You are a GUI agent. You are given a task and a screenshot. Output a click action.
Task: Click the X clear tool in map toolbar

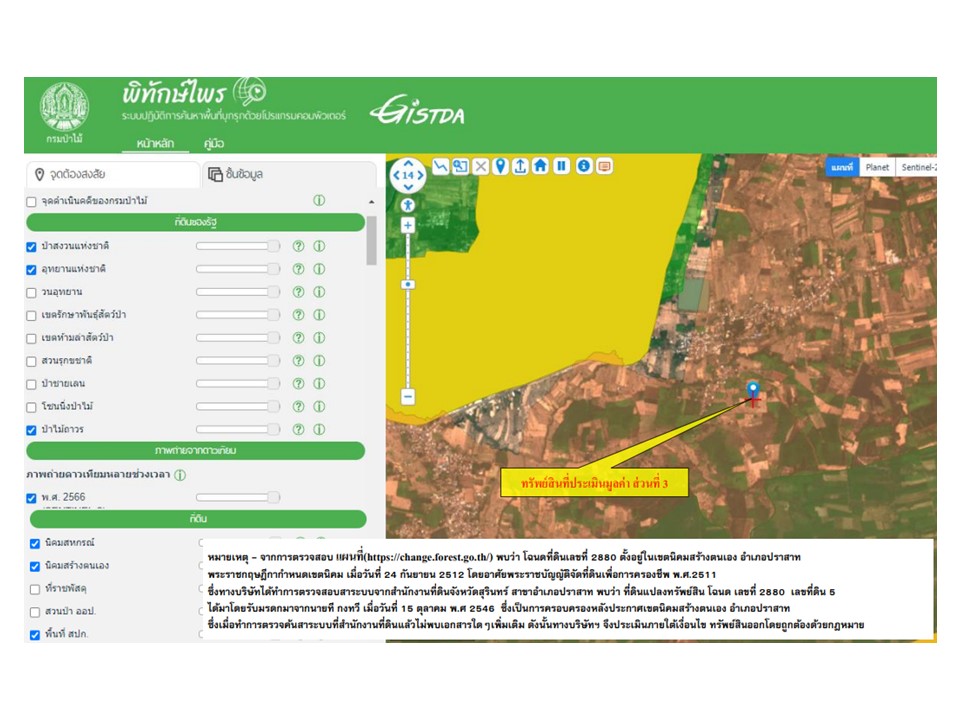click(x=480, y=166)
